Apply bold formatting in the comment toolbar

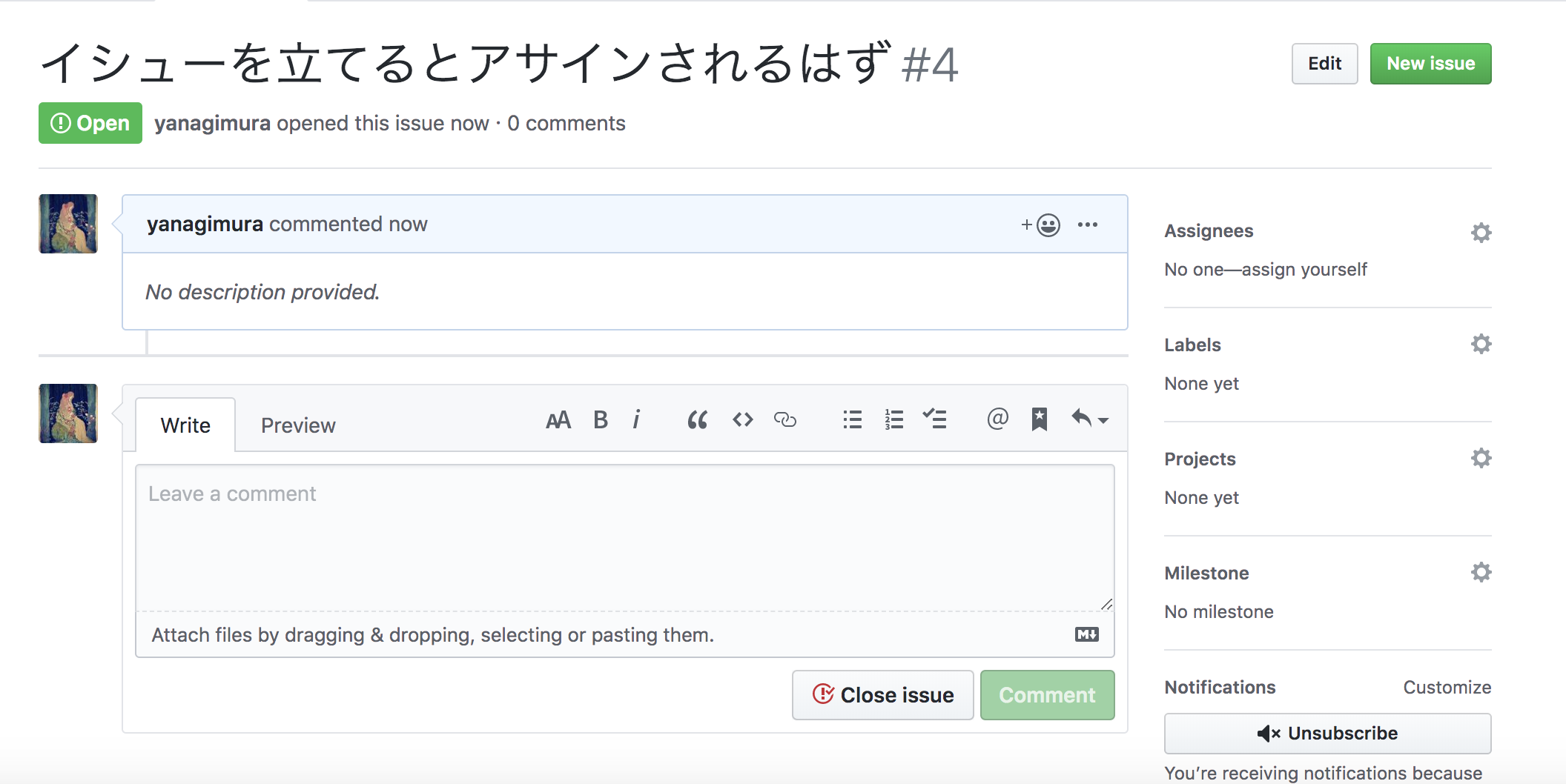tap(601, 419)
